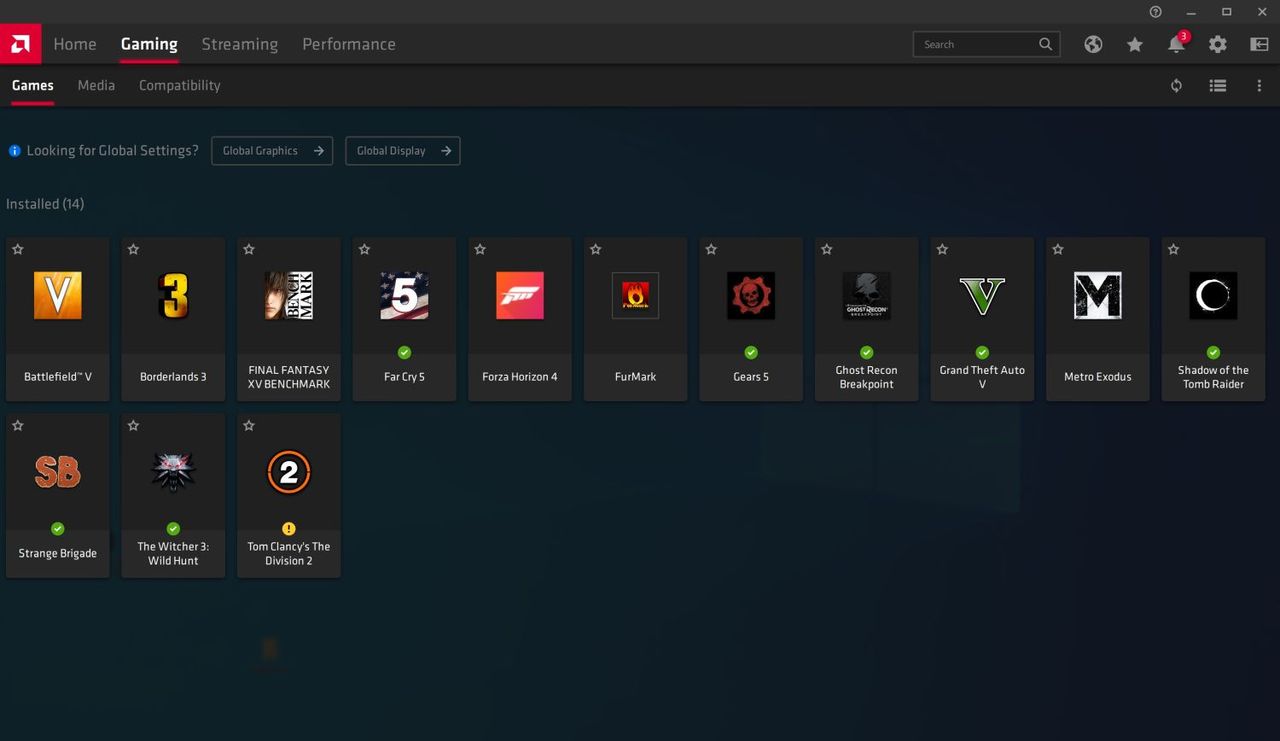Click the refresh games list icon
The width and height of the screenshot is (1280, 741).
pyautogui.click(x=1176, y=86)
